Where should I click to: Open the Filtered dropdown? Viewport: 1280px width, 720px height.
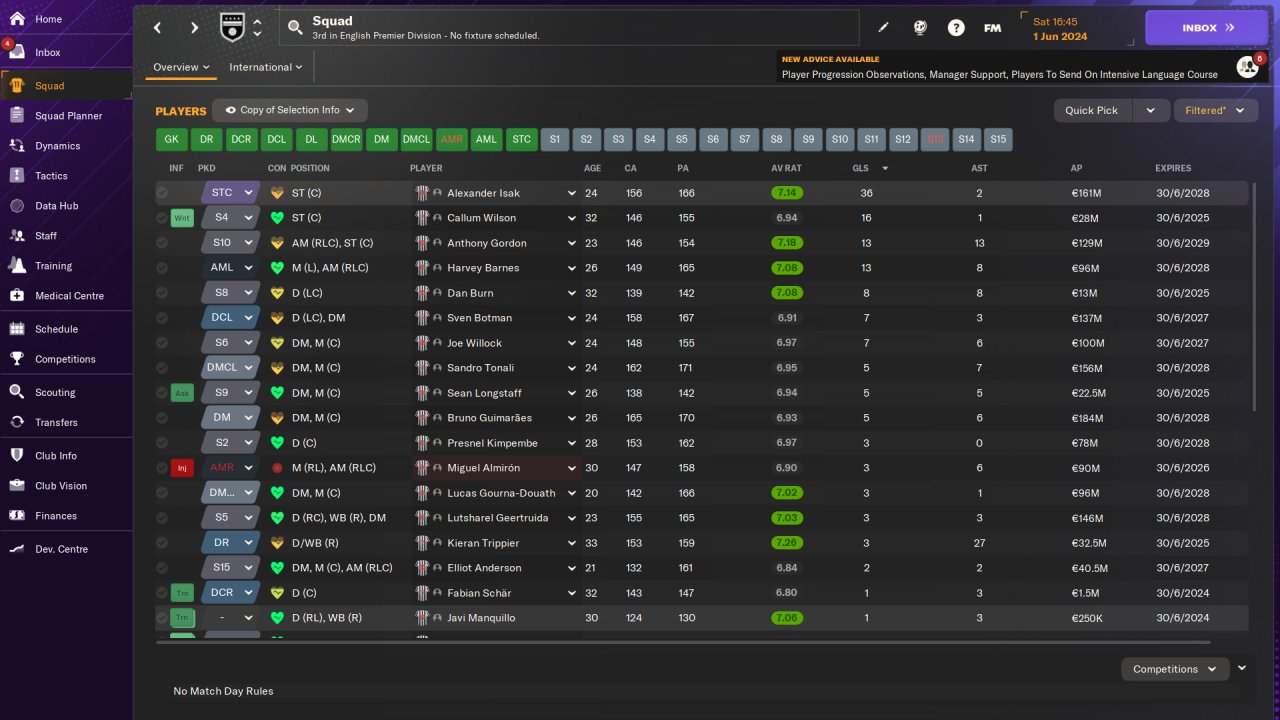(x=1215, y=110)
